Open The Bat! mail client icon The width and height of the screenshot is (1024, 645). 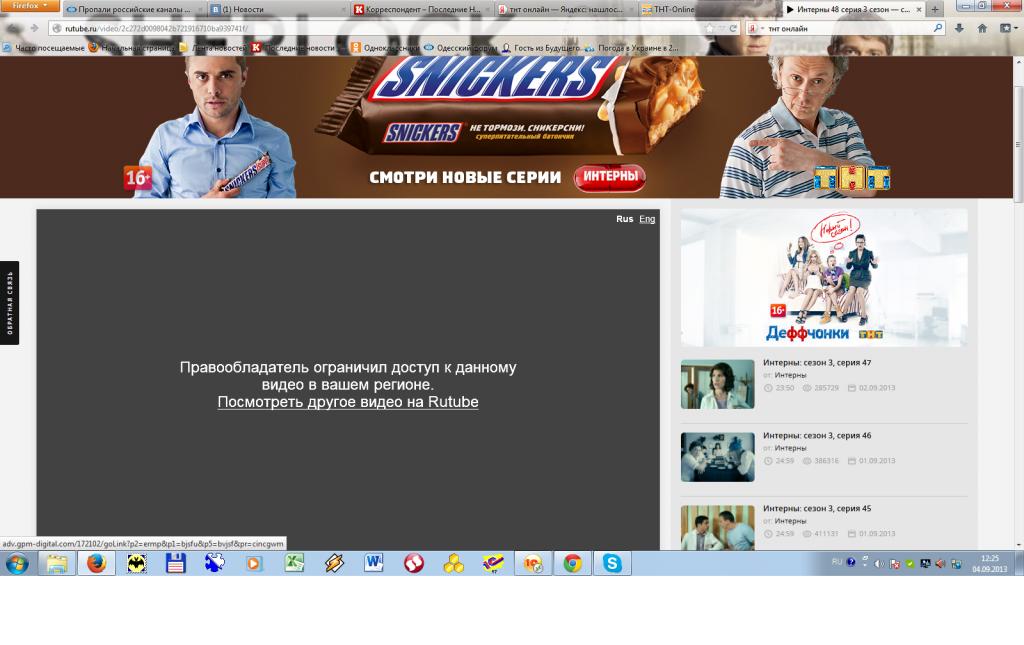coord(136,563)
